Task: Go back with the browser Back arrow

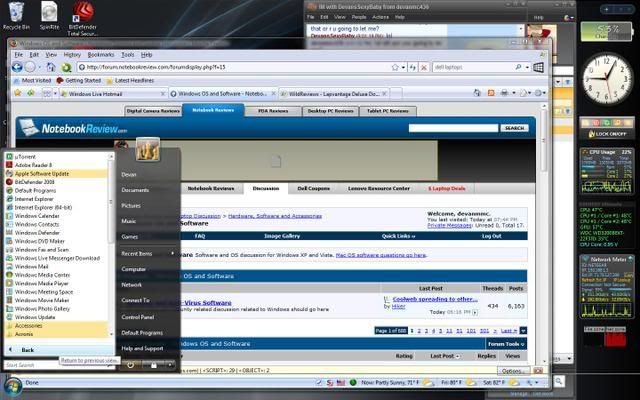Action: (17, 67)
